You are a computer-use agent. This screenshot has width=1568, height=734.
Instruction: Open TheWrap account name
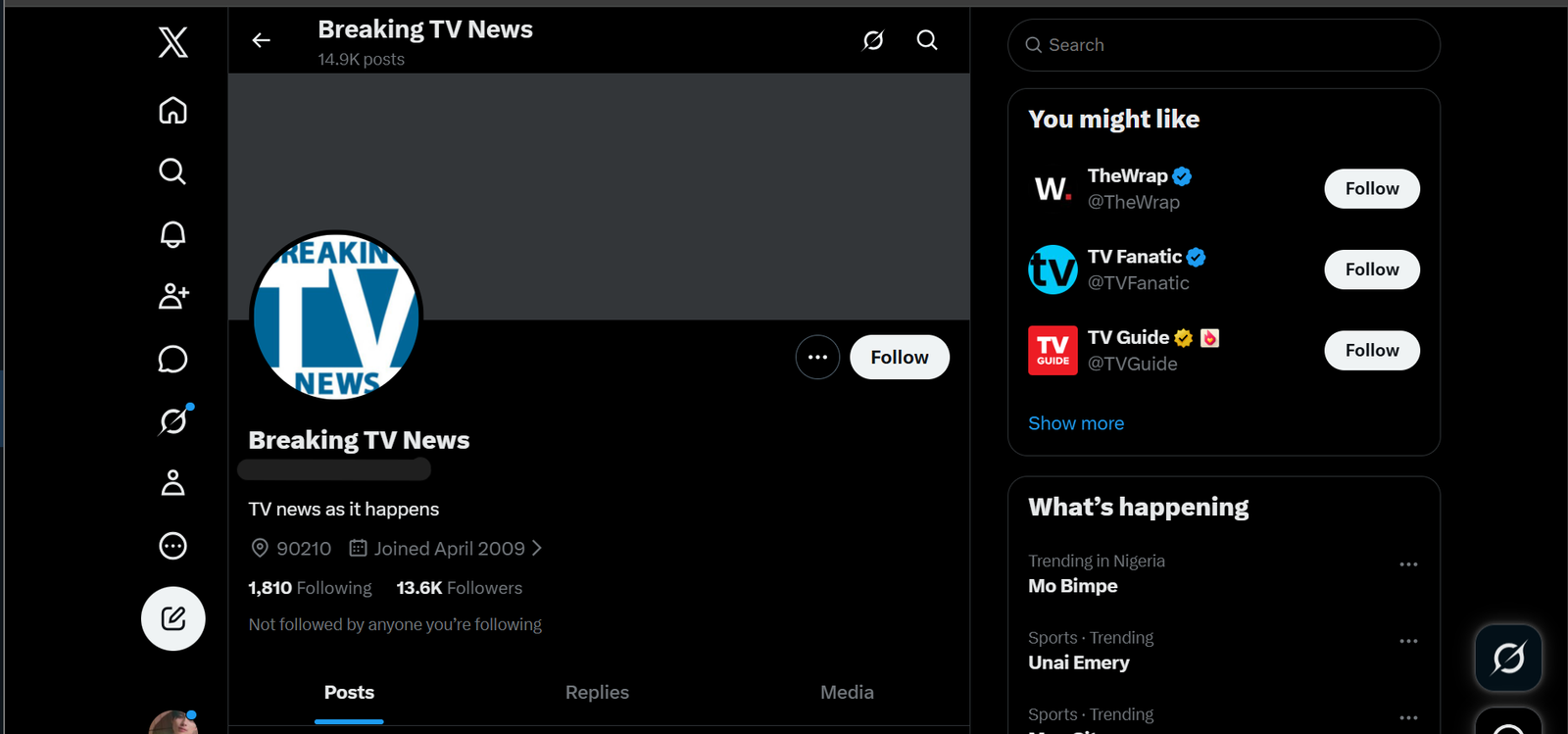tap(1127, 175)
